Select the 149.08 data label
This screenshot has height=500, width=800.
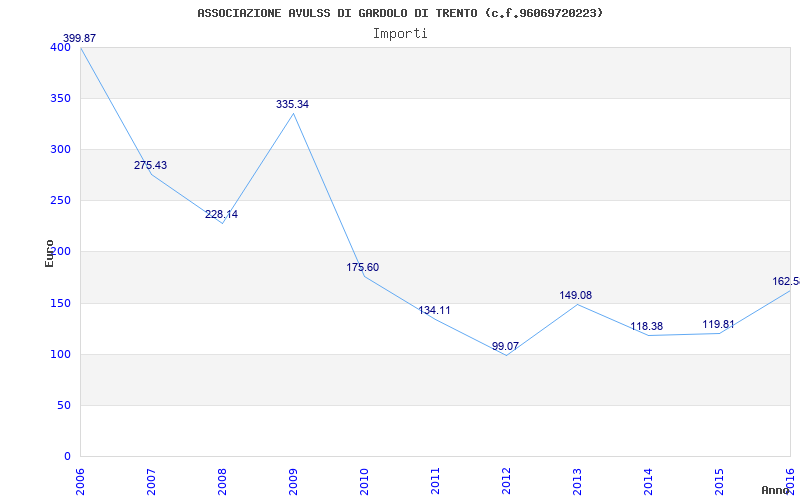click(x=576, y=295)
